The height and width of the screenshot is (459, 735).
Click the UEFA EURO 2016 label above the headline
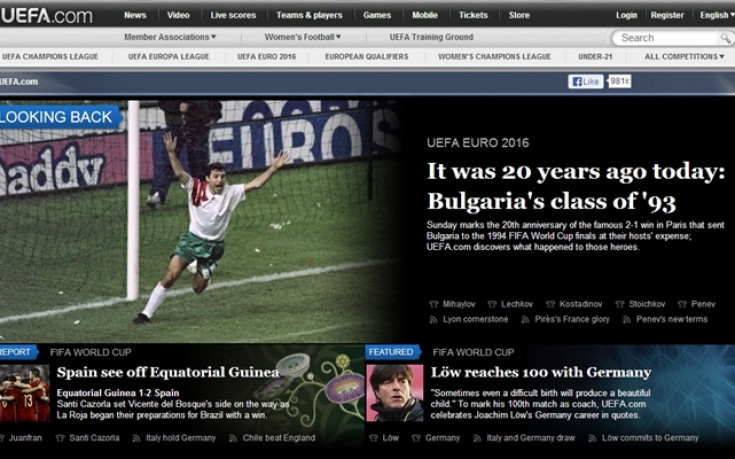coord(478,143)
